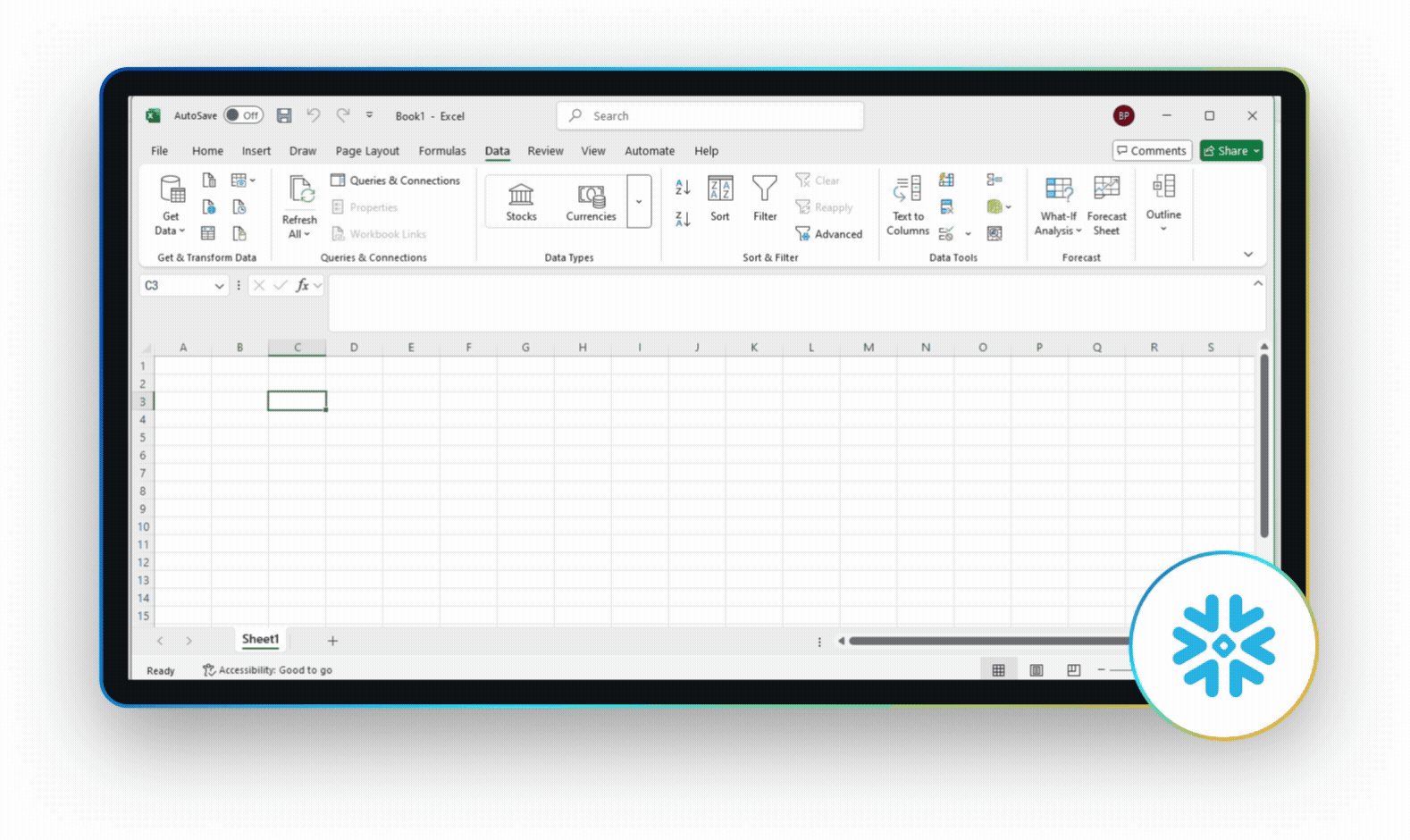The image size is (1410, 840).
Task: Click the Save icon in title bar
Action: (x=284, y=115)
